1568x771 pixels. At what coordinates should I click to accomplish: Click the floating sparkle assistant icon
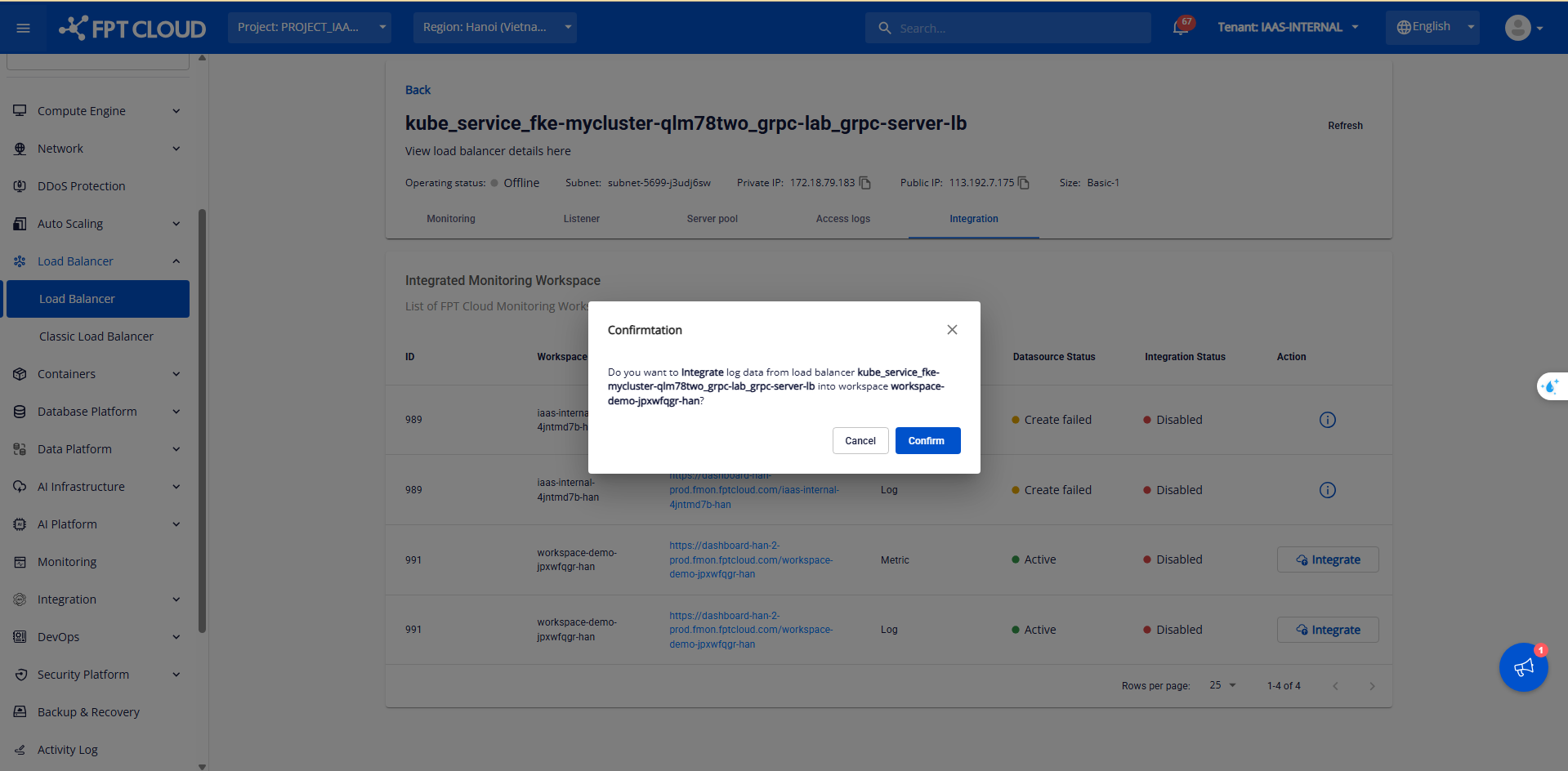(1549, 386)
